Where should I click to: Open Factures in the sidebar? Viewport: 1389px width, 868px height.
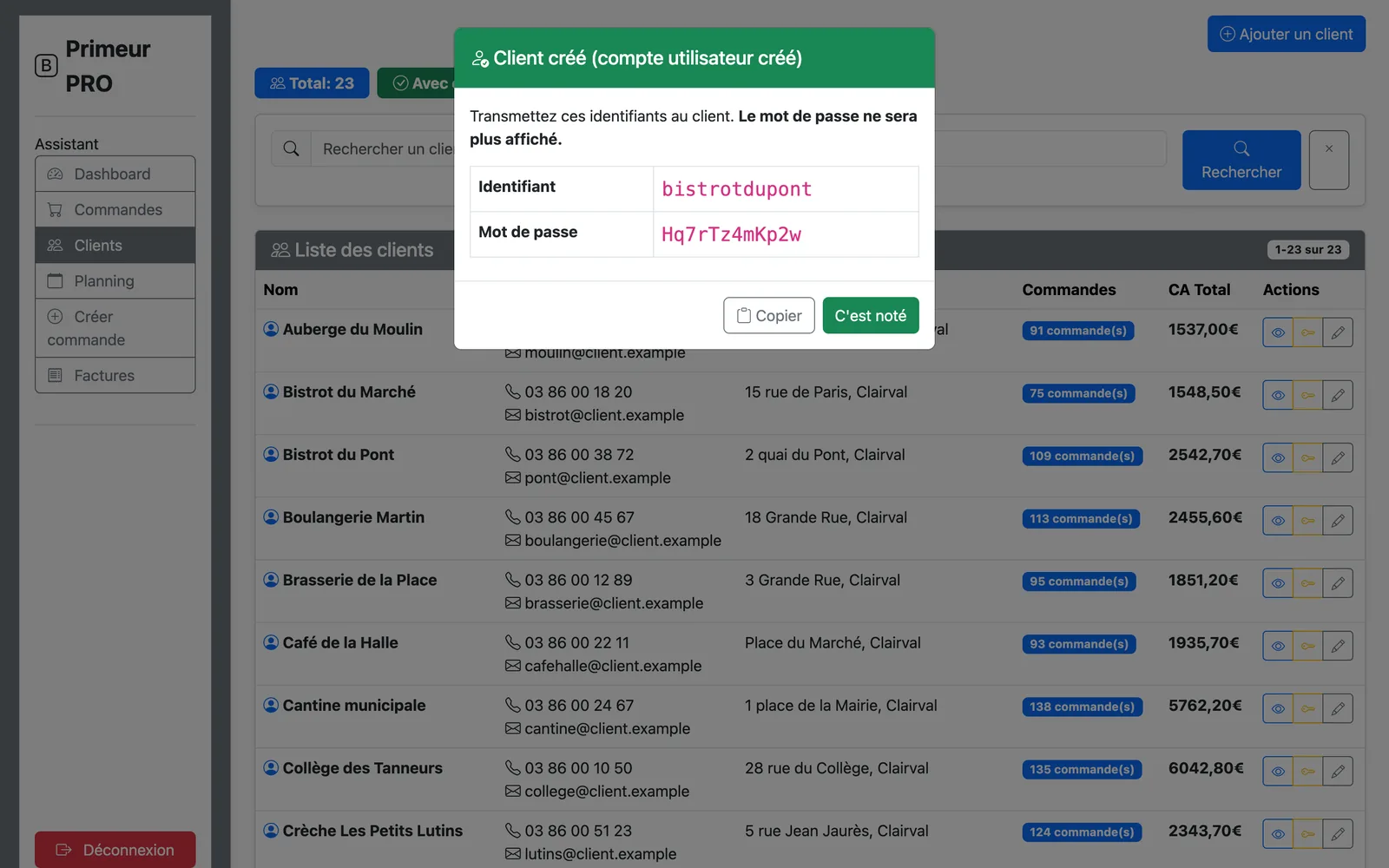(x=115, y=375)
